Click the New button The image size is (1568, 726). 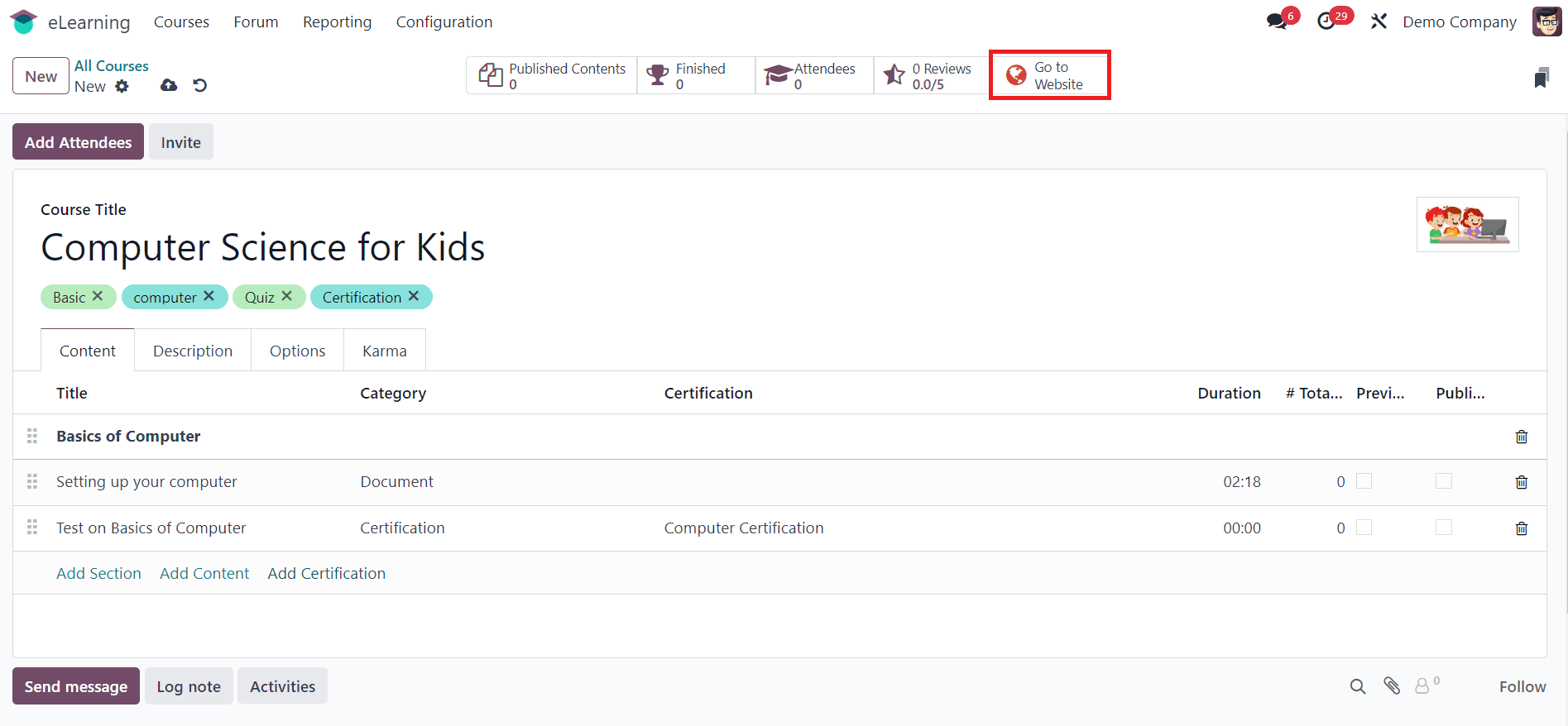pyautogui.click(x=41, y=76)
